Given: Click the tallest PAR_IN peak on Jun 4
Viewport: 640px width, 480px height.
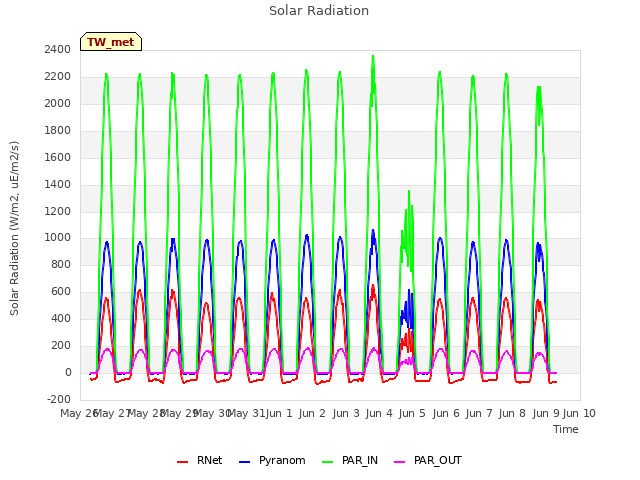Looking at the screenshot, I should coord(373,56).
